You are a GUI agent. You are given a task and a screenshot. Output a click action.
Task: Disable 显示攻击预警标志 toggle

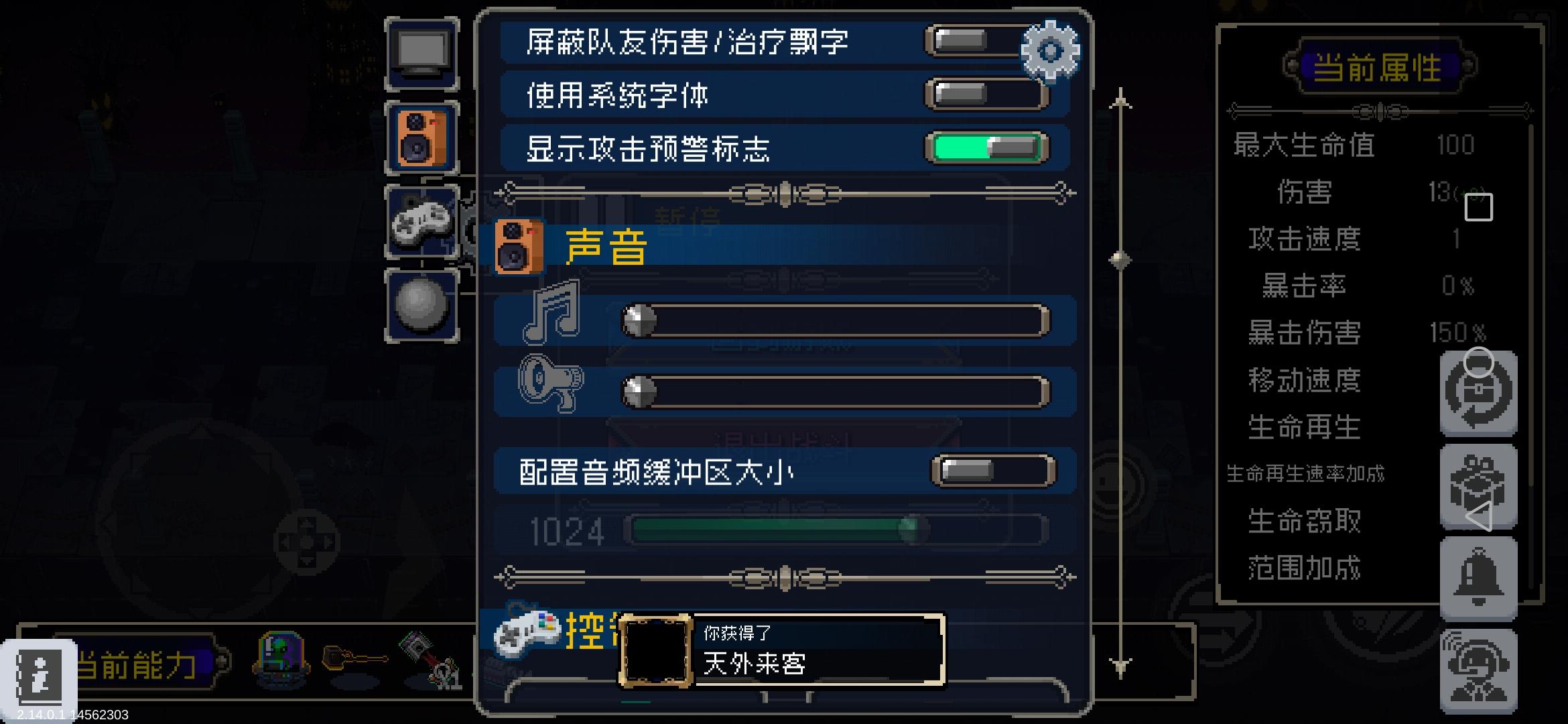click(x=986, y=147)
